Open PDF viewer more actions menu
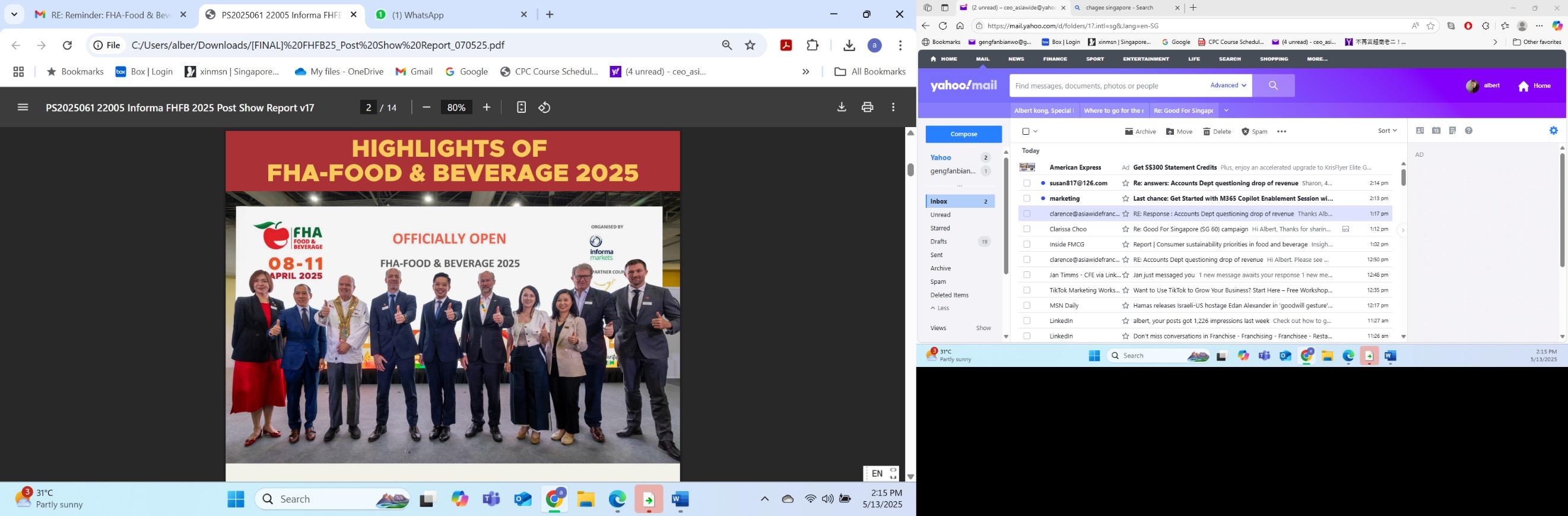Viewport: 1568px width, 516px height. 893,107
